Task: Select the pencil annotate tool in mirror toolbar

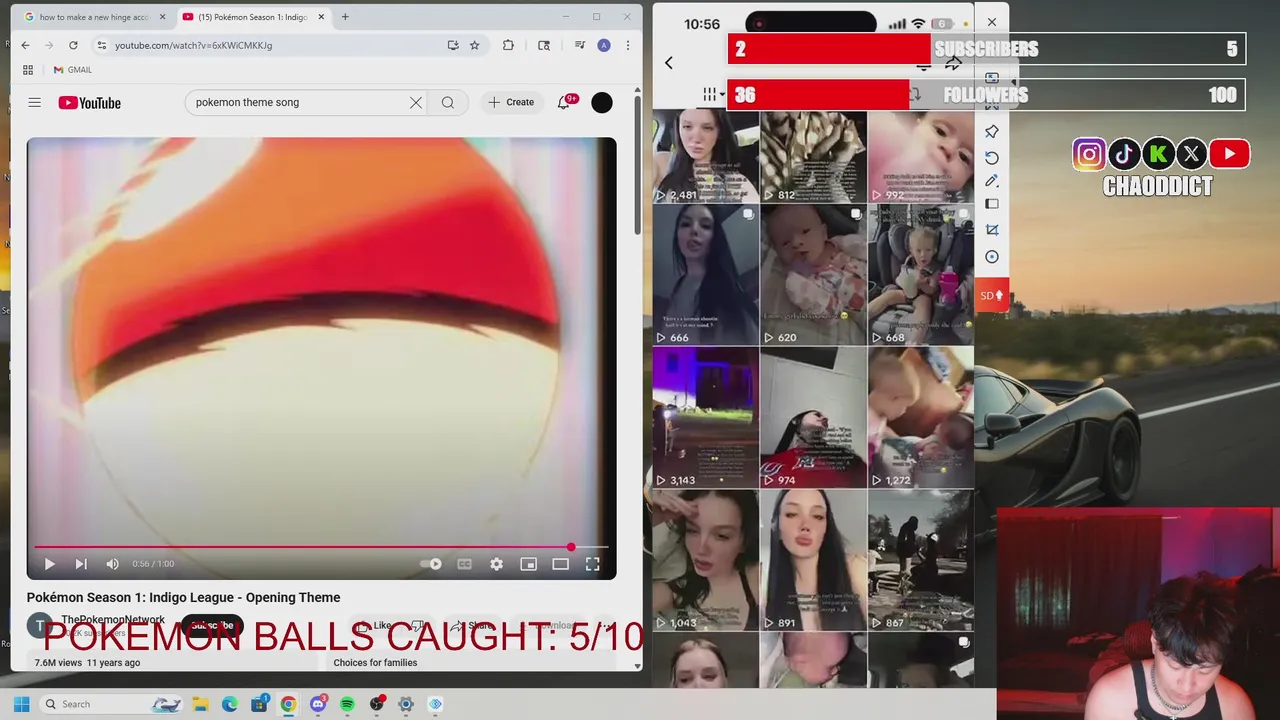Action: coord(992,181)
